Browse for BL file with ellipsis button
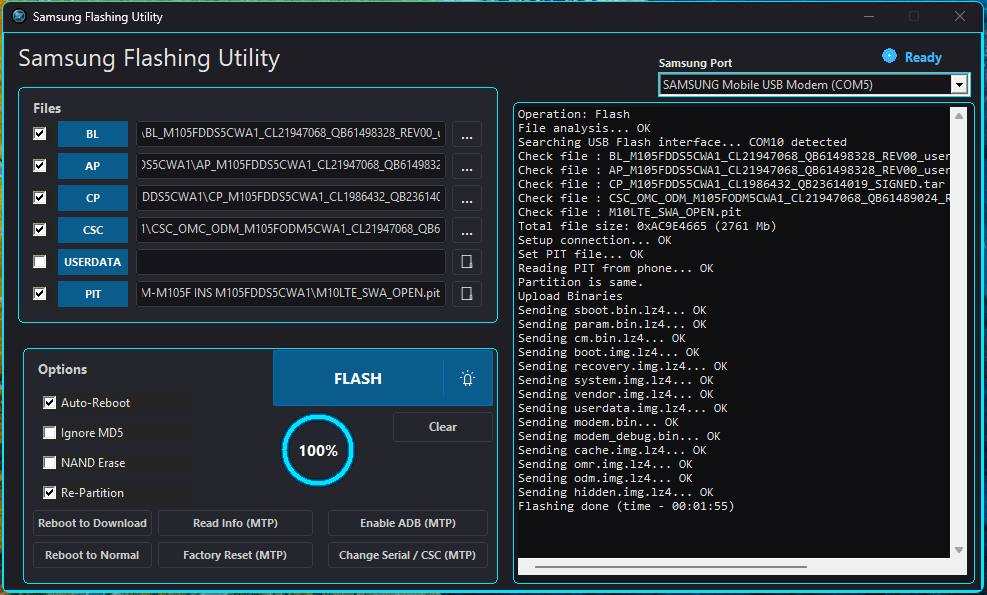987x595 pixels. [x=466, y=135]
